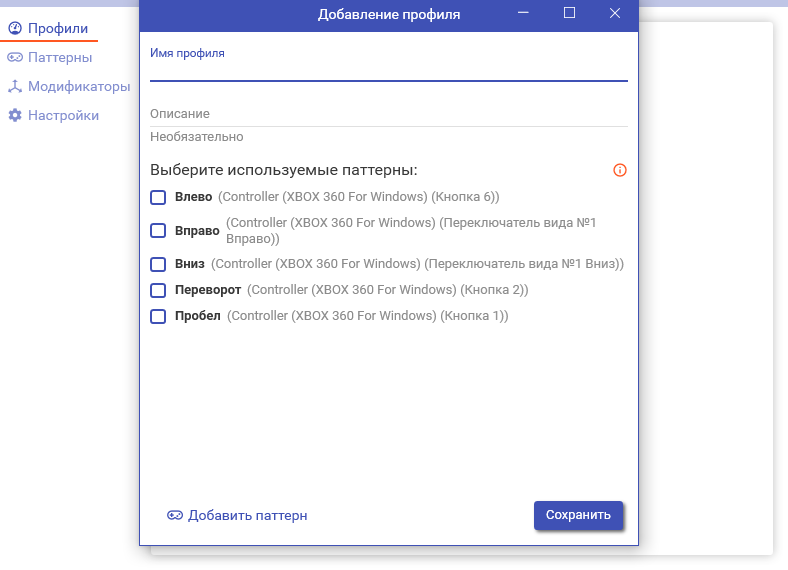Maximize the Добавление профиля dialog window
788x570 pixels.
[569, 13]
